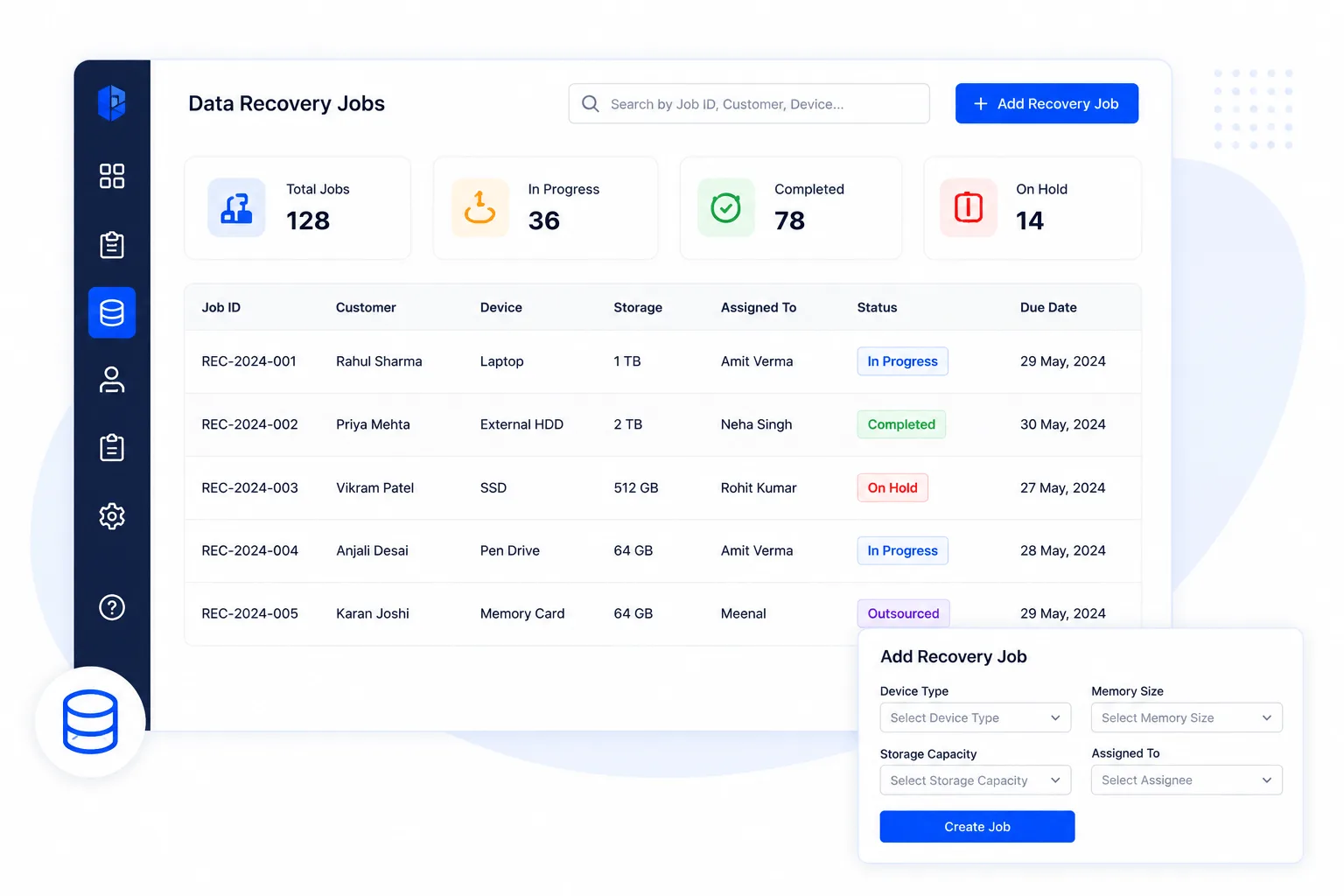Image resolution: width=1344 pixels, height=896 pixels.
Task: Click the Select Assignee chevron arrow
Action: coord(1266,780)
